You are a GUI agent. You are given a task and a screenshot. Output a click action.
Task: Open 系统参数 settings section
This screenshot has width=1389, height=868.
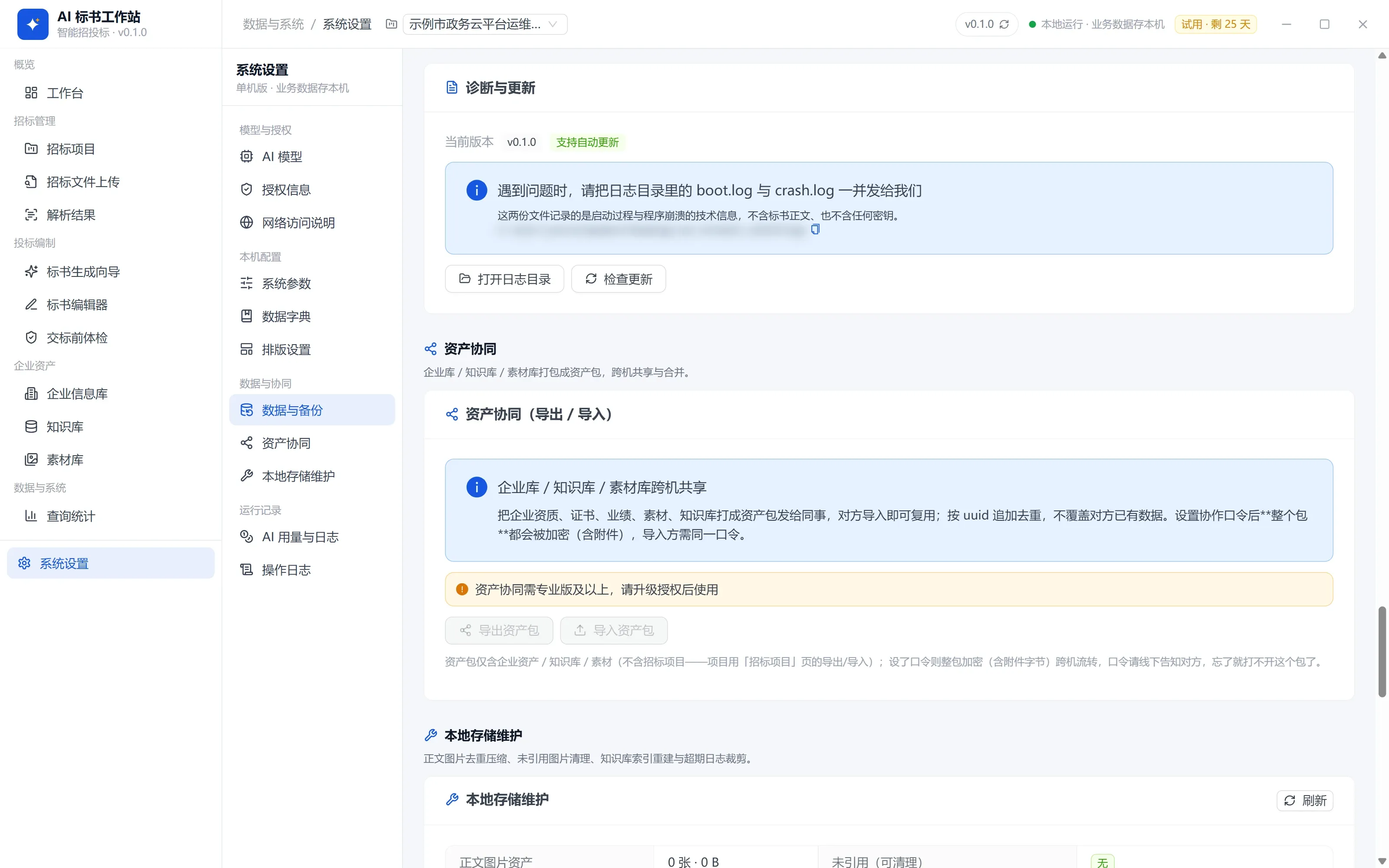[x=312, y=283]
